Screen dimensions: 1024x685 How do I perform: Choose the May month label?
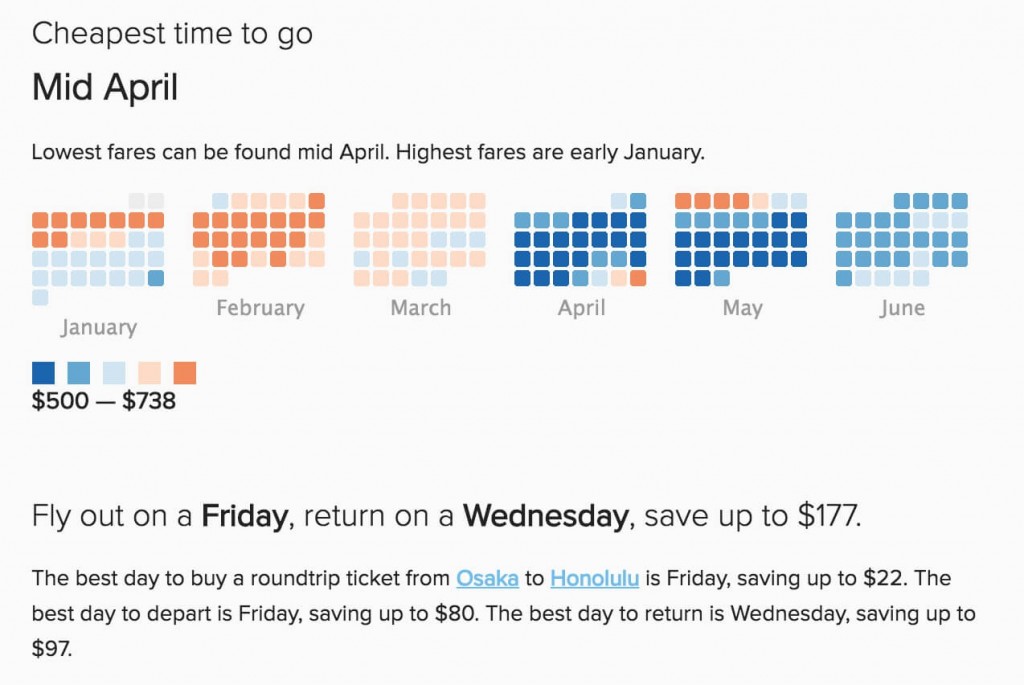tap(743, 308)
